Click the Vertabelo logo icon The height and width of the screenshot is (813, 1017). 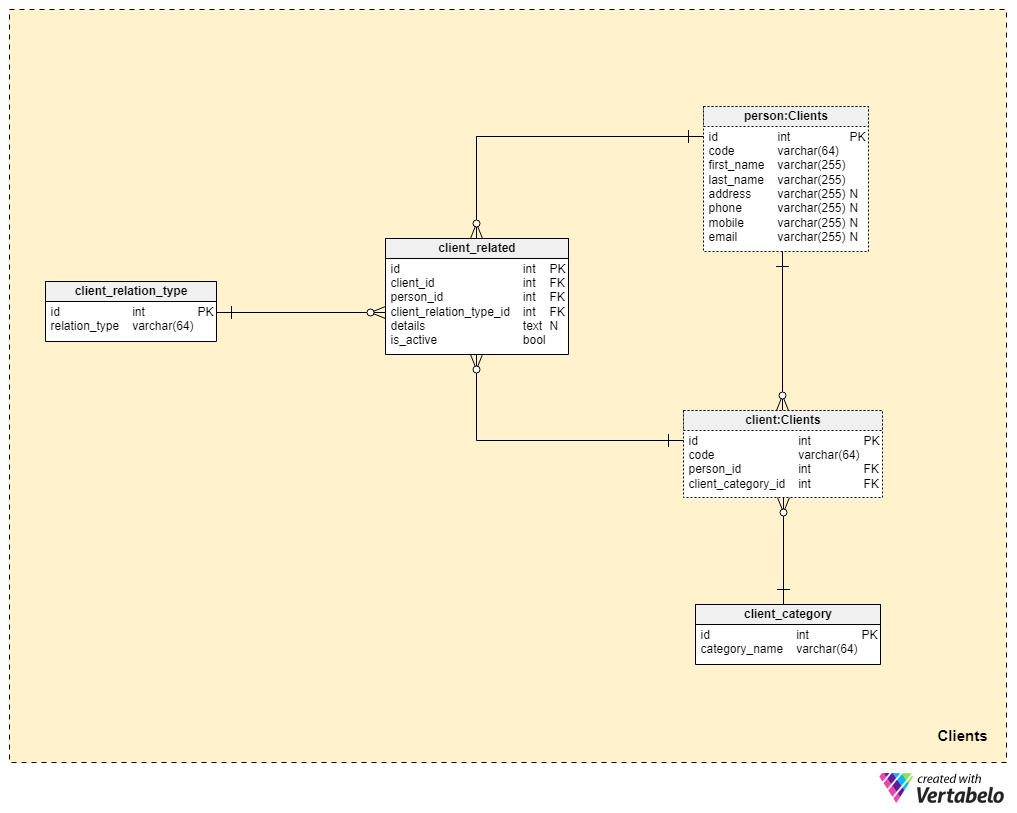click(896, 786)
